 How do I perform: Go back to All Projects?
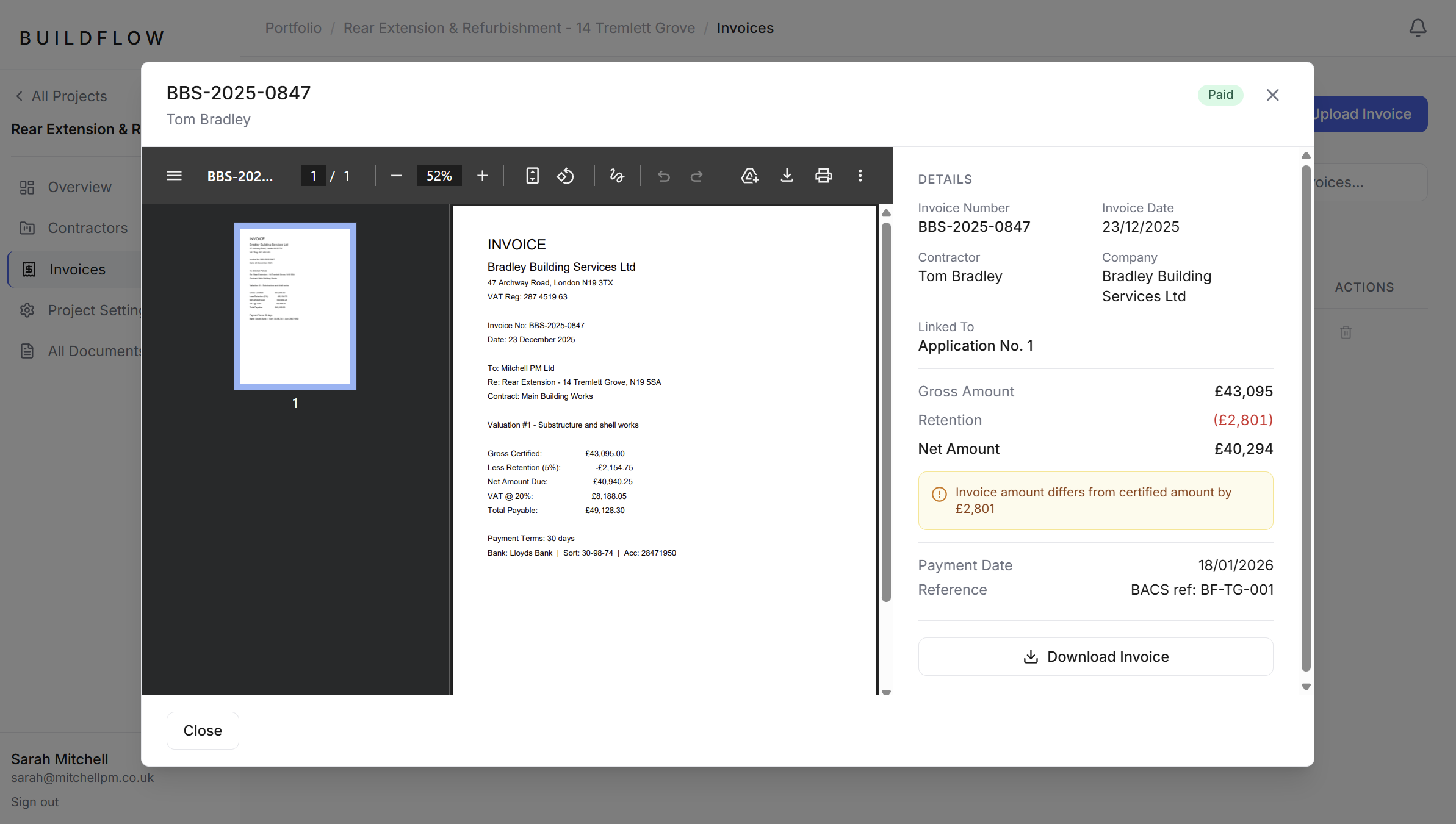pos(61,96)
